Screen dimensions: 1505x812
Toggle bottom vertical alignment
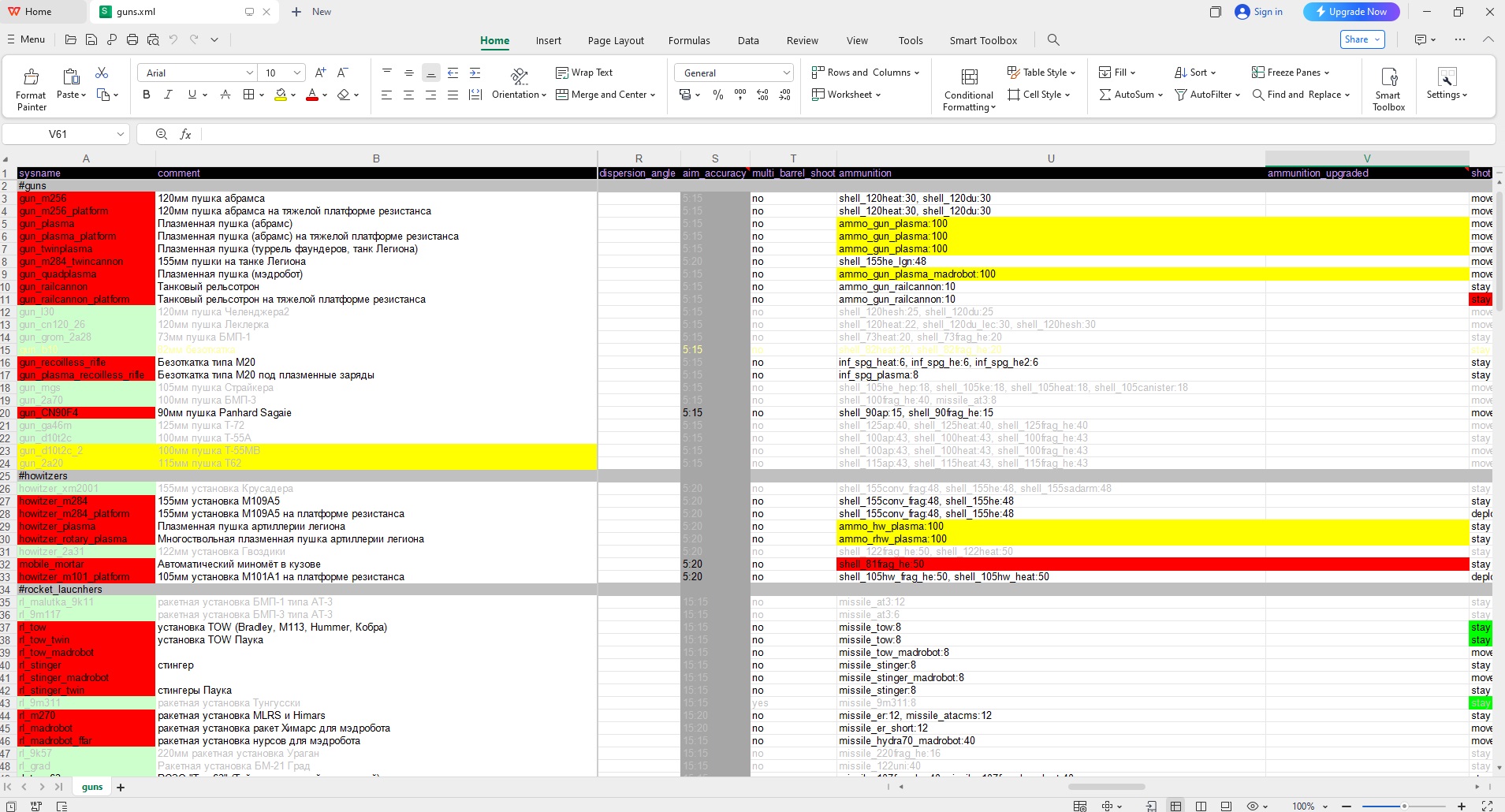point(430,73)
